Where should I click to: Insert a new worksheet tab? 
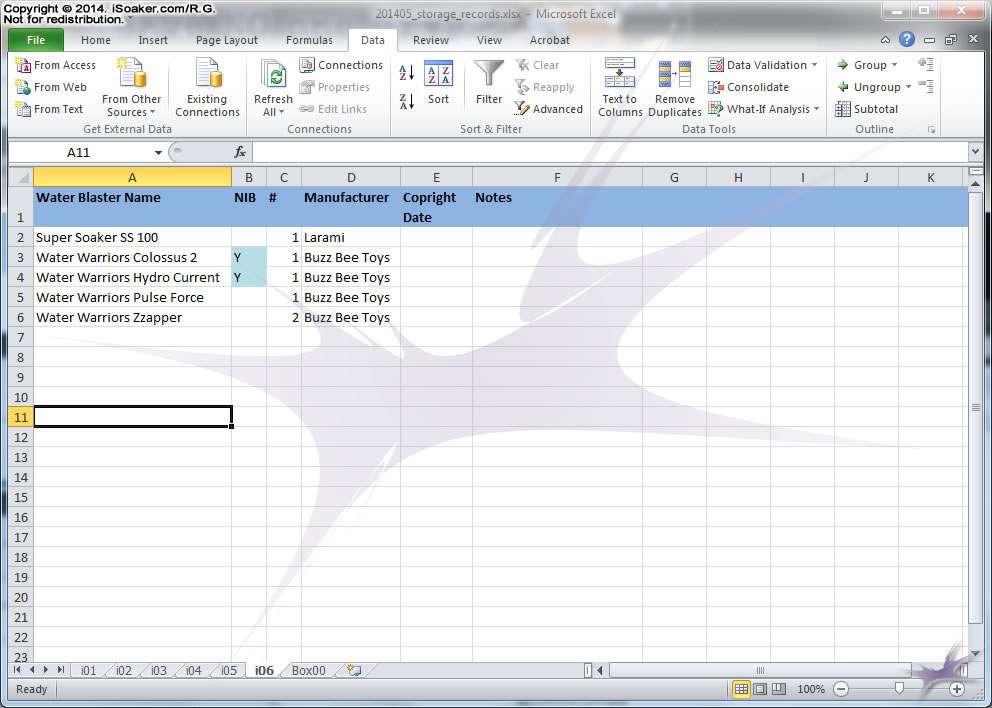[354, 671]
